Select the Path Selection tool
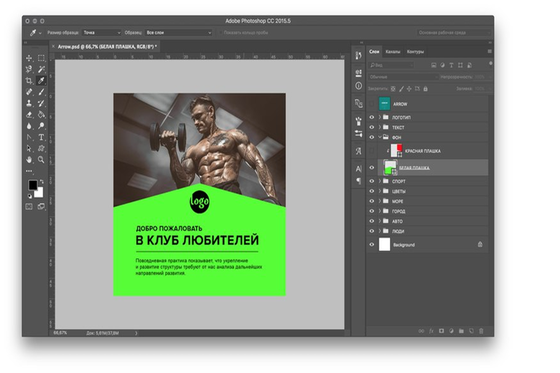 tap(29, 148)
